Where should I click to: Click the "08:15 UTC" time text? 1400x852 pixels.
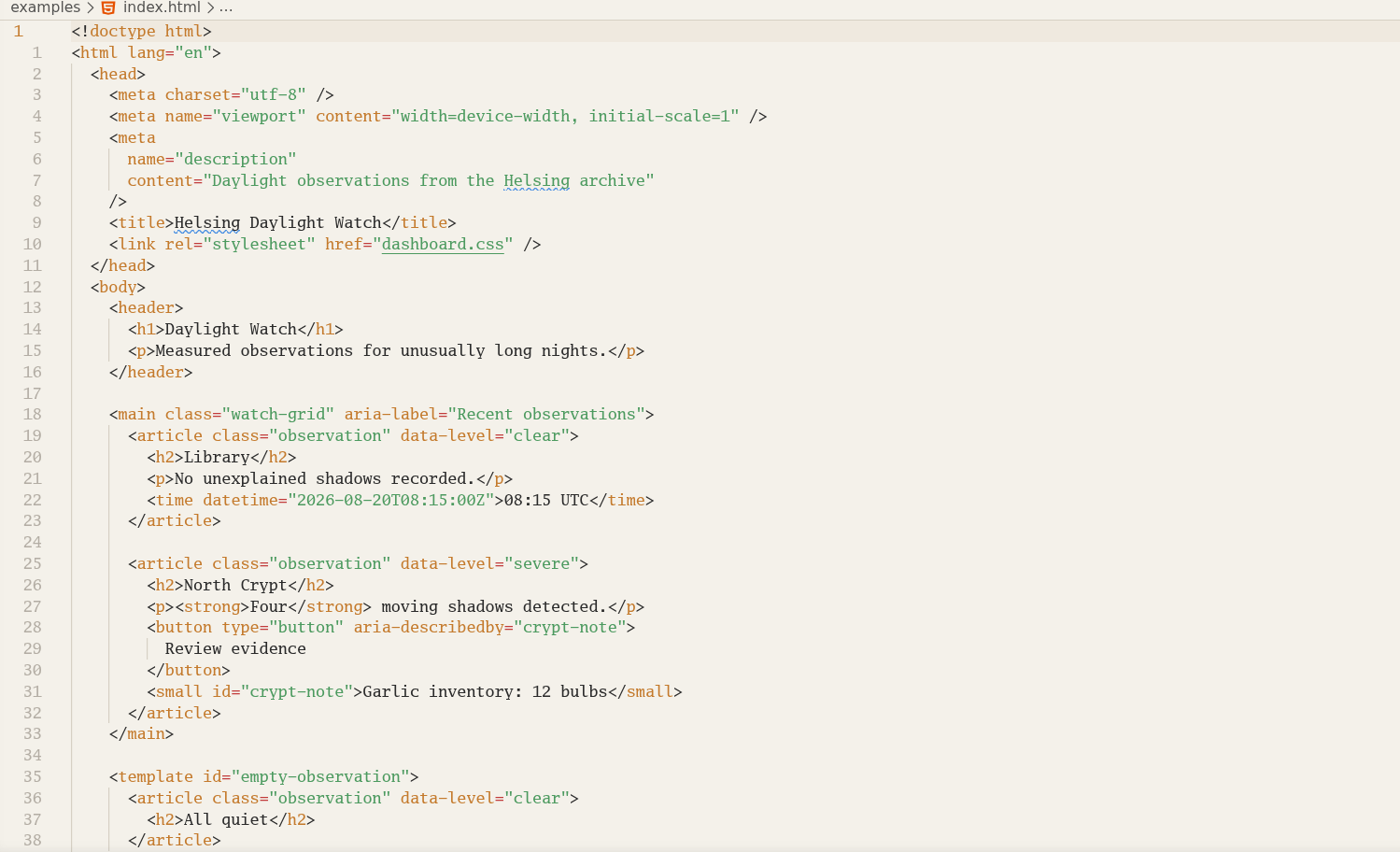click(x=546, y=501)
